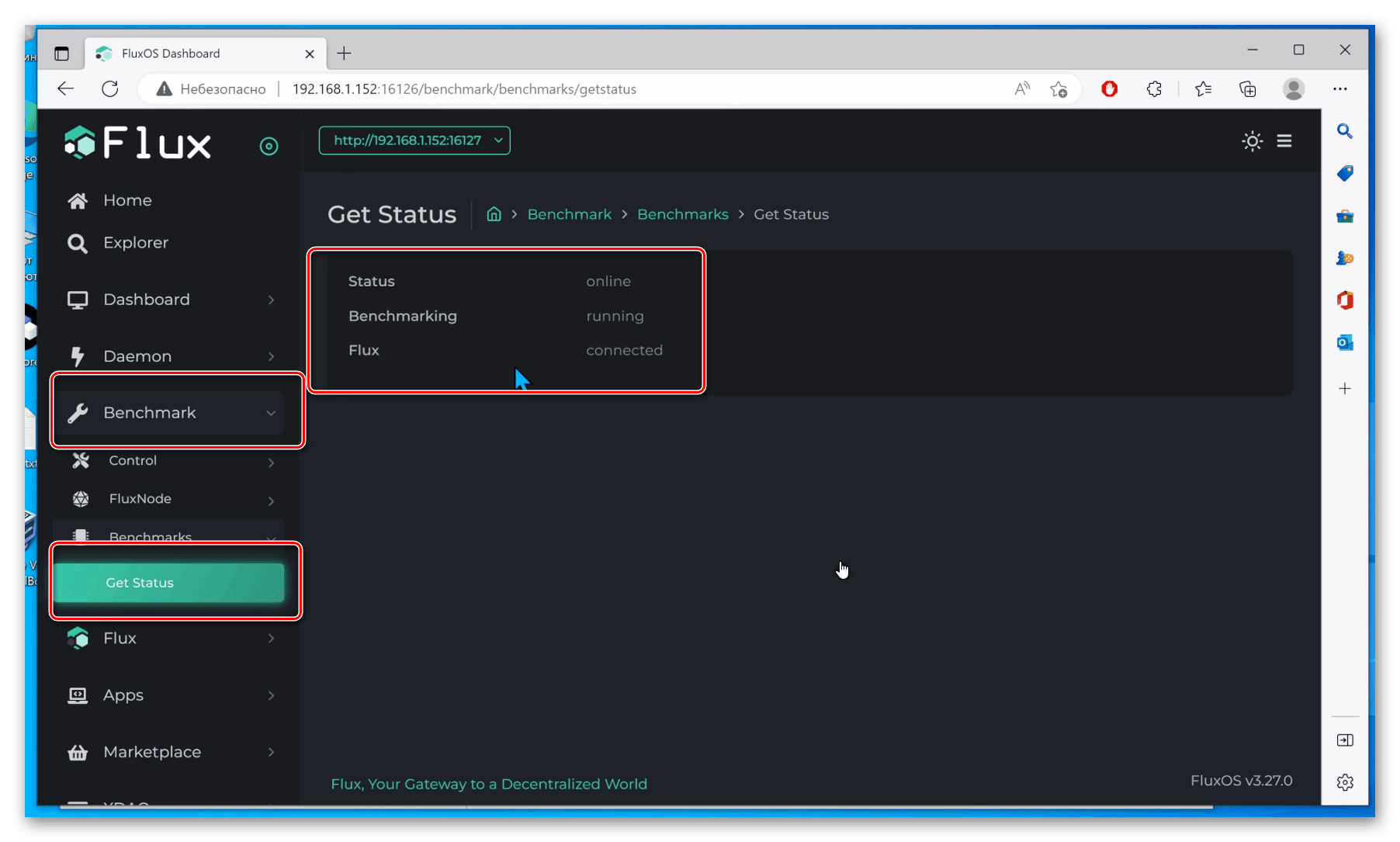Image resolution: width=1400 pixels, height=842 pixels.
Task: Expand the Apps menu chevron
Action: pos(271,695)
